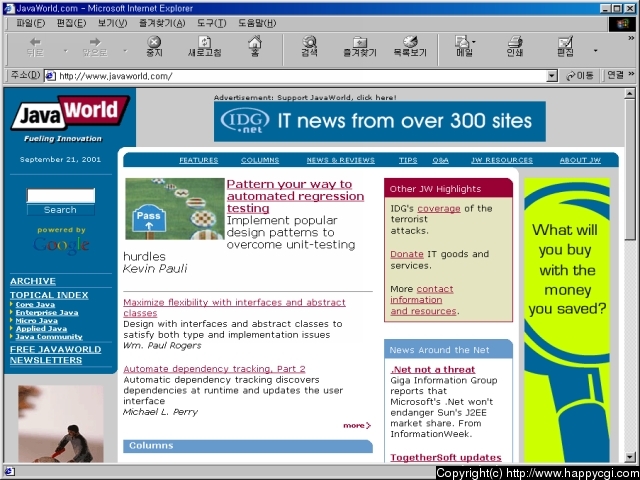Click the Mail toolbar icon
The image size is (640, 480).
click(x=463, y=47)
